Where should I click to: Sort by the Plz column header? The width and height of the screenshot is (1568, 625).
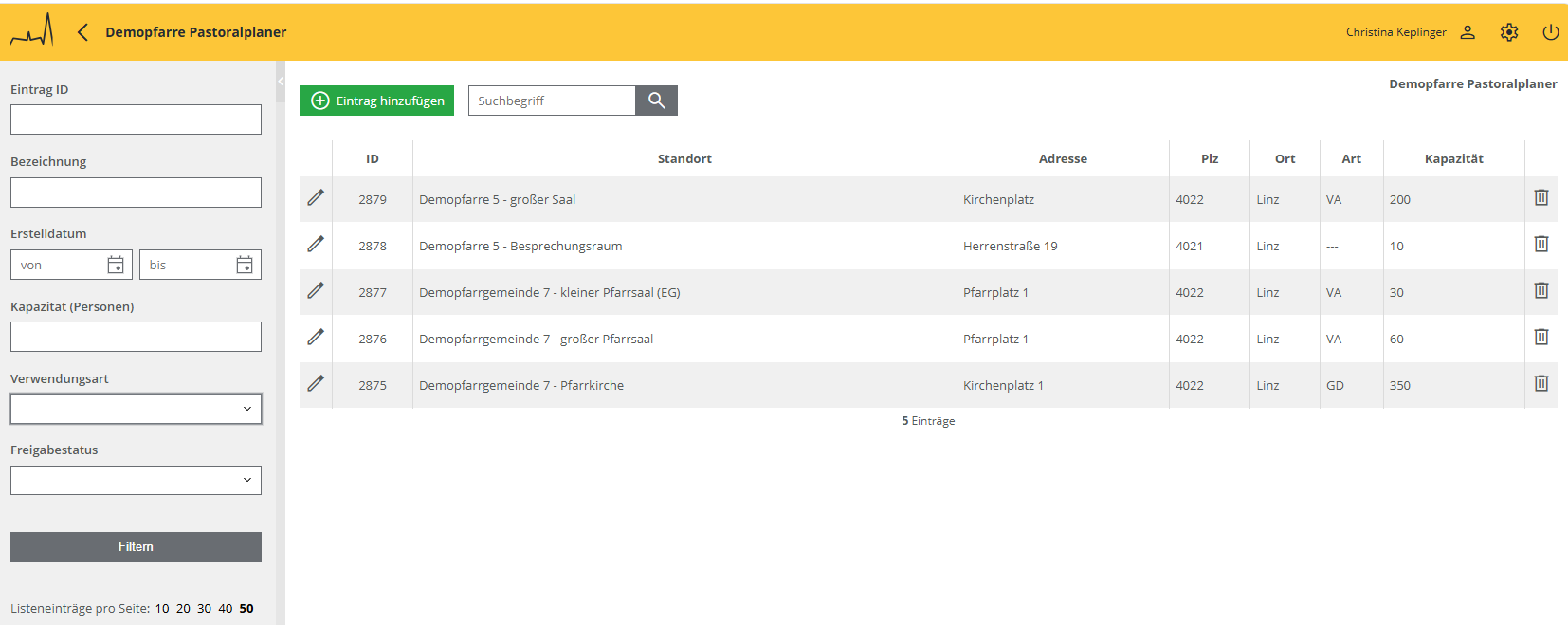(1210, 158)
